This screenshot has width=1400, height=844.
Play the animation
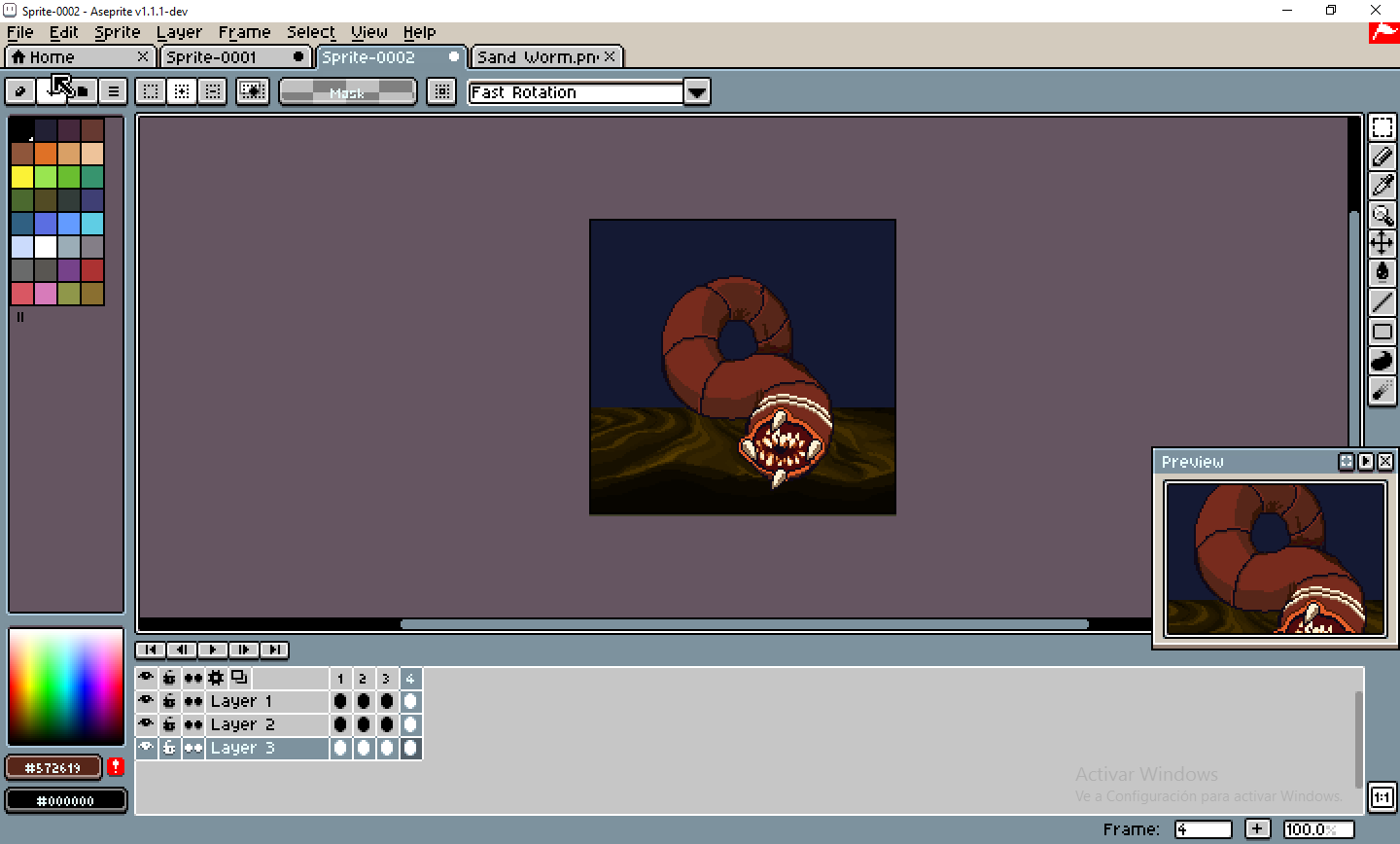(x=213, y=650)
